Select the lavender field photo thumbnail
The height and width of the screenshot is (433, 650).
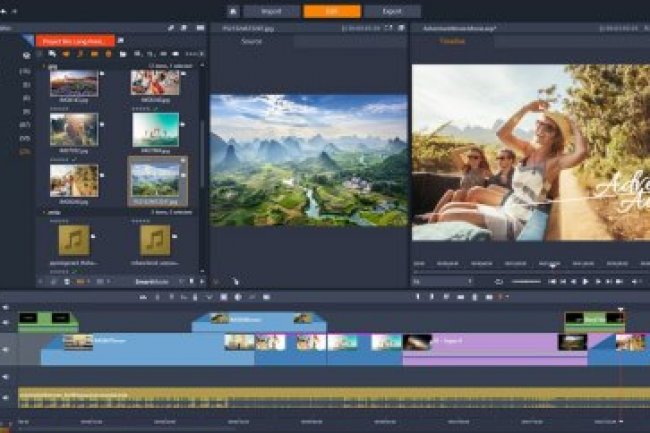(74, 83)
